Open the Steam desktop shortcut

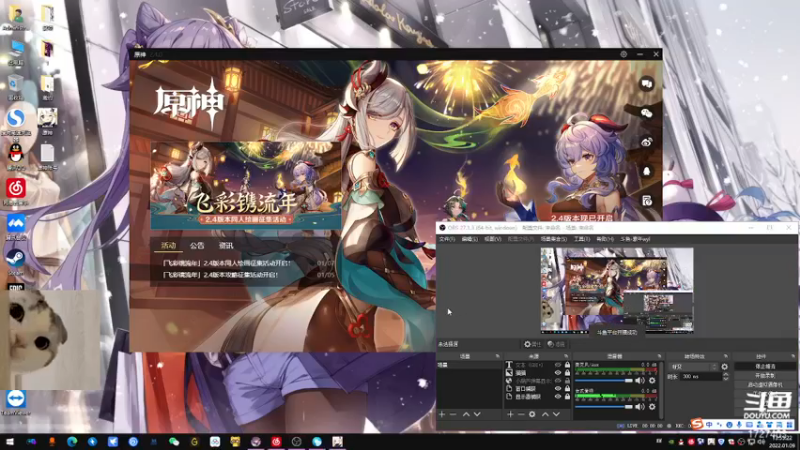click(x=15, y=260)
